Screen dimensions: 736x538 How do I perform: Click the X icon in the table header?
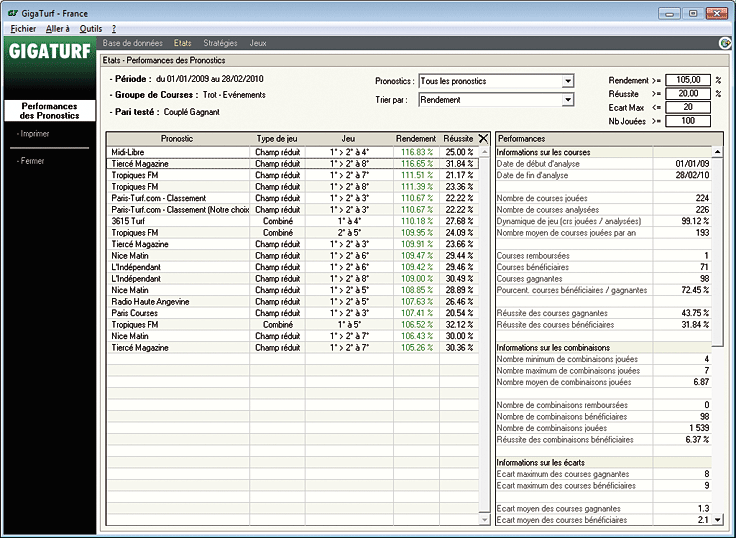click(483, 138)
